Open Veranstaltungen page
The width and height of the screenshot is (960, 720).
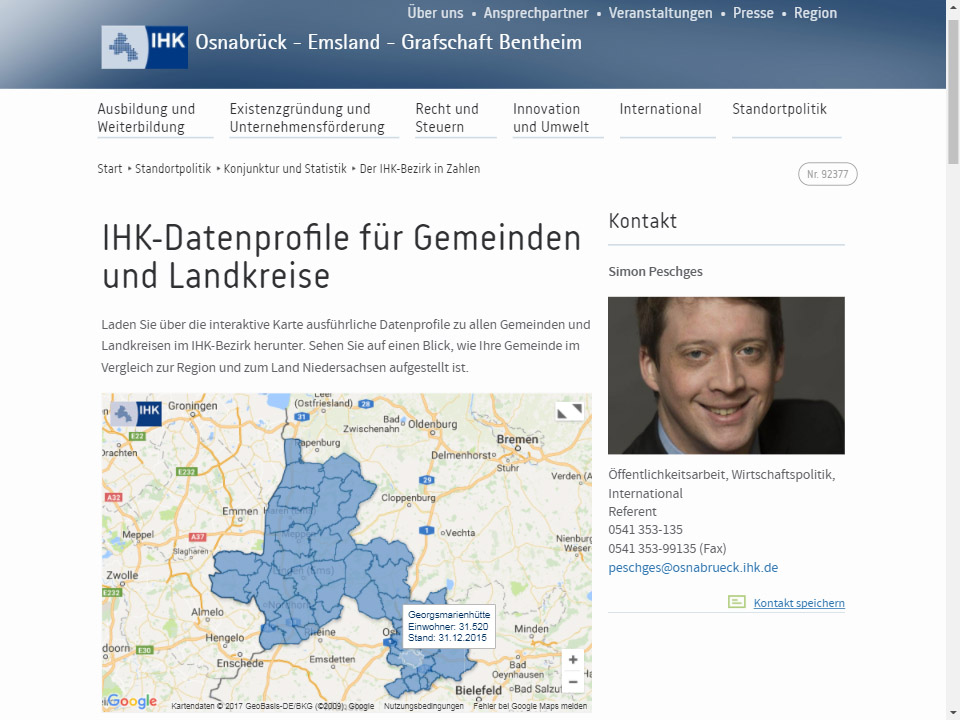point(660,13)
